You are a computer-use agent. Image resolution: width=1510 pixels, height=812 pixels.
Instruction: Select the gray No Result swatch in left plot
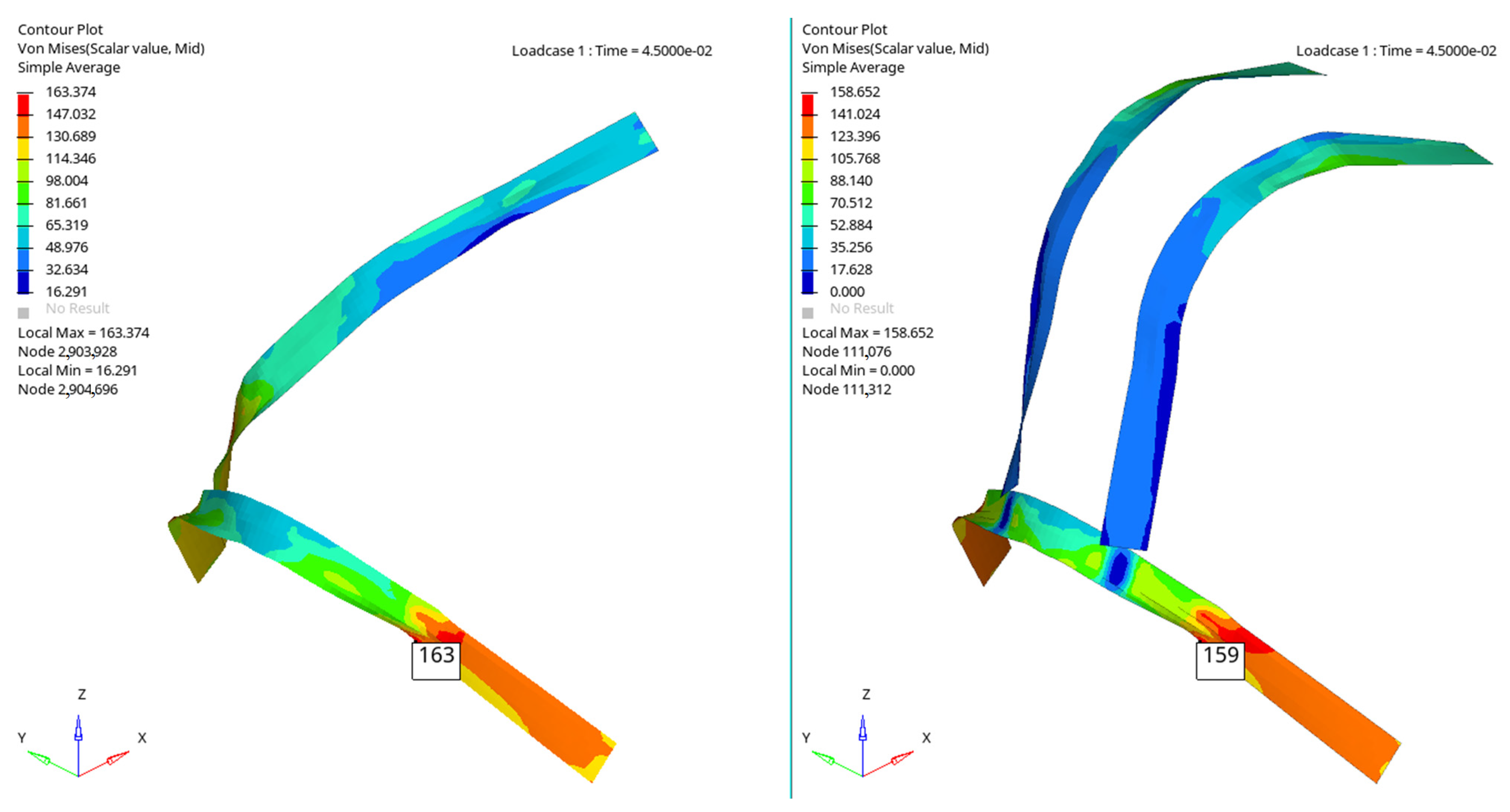point(24,313)
